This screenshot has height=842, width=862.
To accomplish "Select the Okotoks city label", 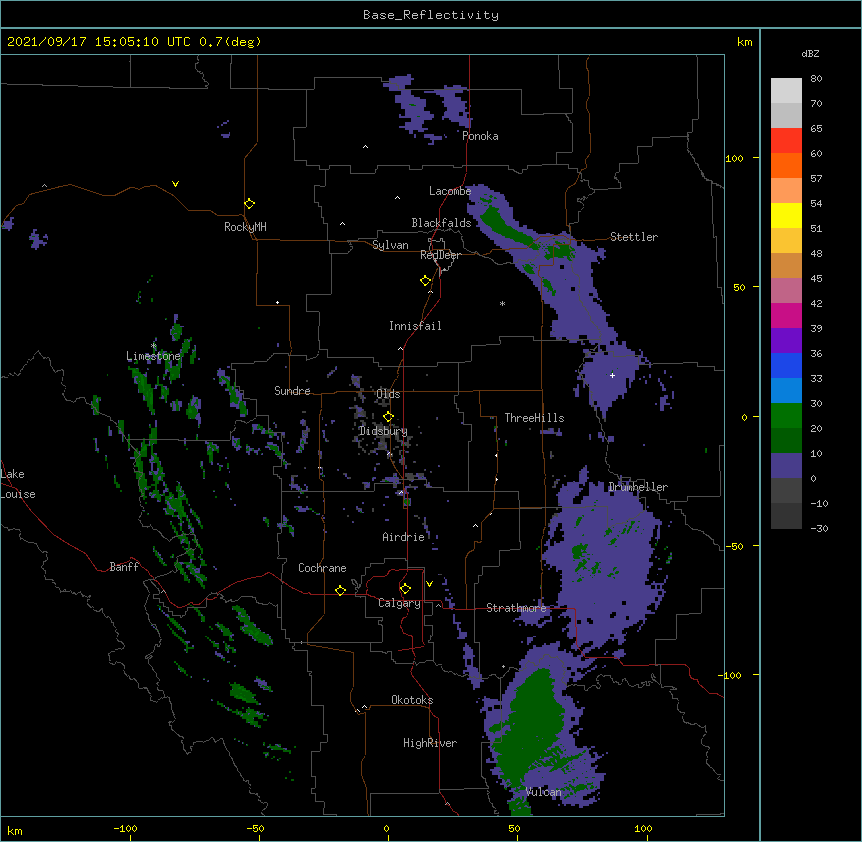I will 412,700.
